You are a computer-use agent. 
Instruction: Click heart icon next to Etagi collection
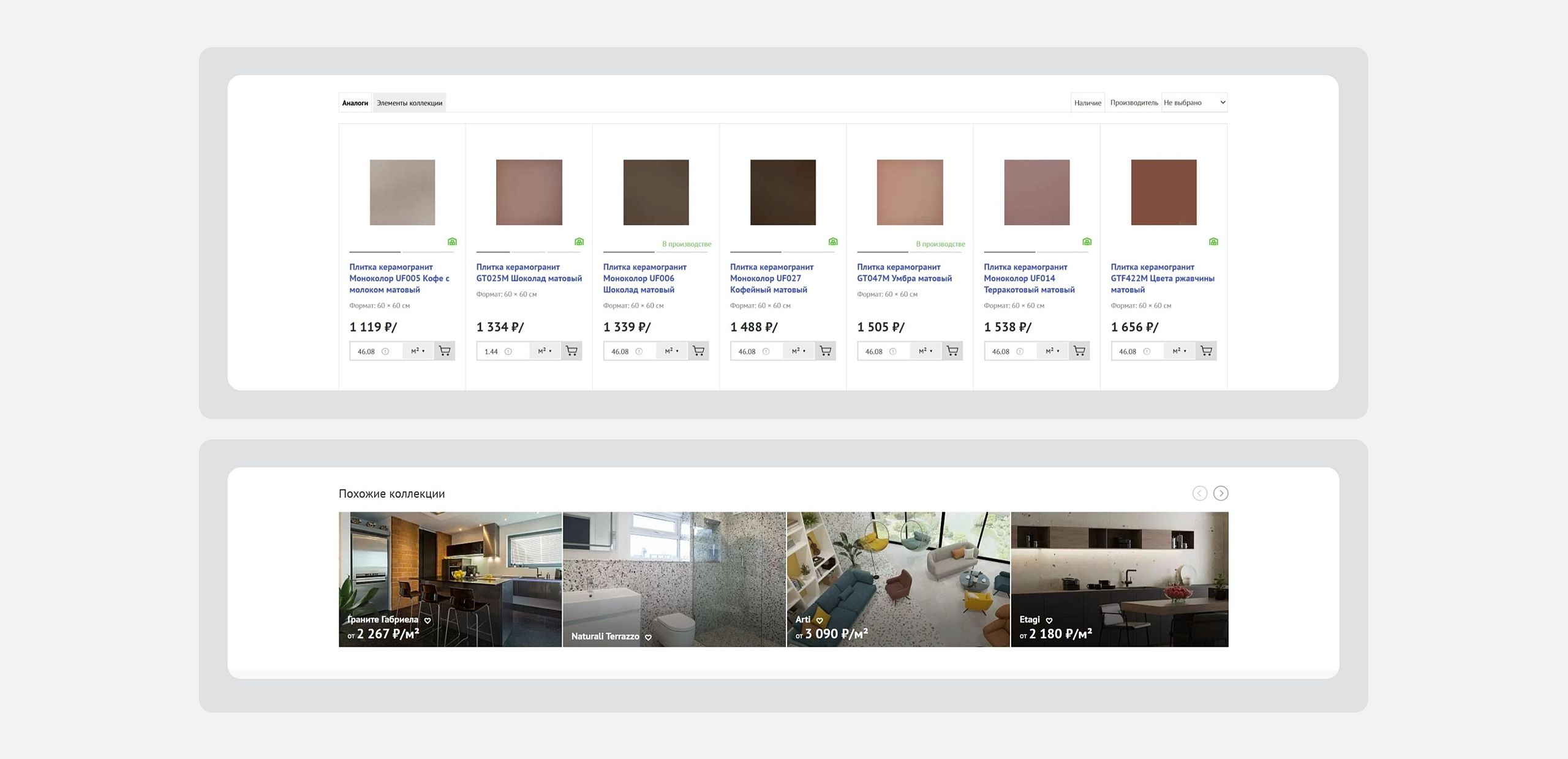pyautogui.click(x=1049, y=621)
